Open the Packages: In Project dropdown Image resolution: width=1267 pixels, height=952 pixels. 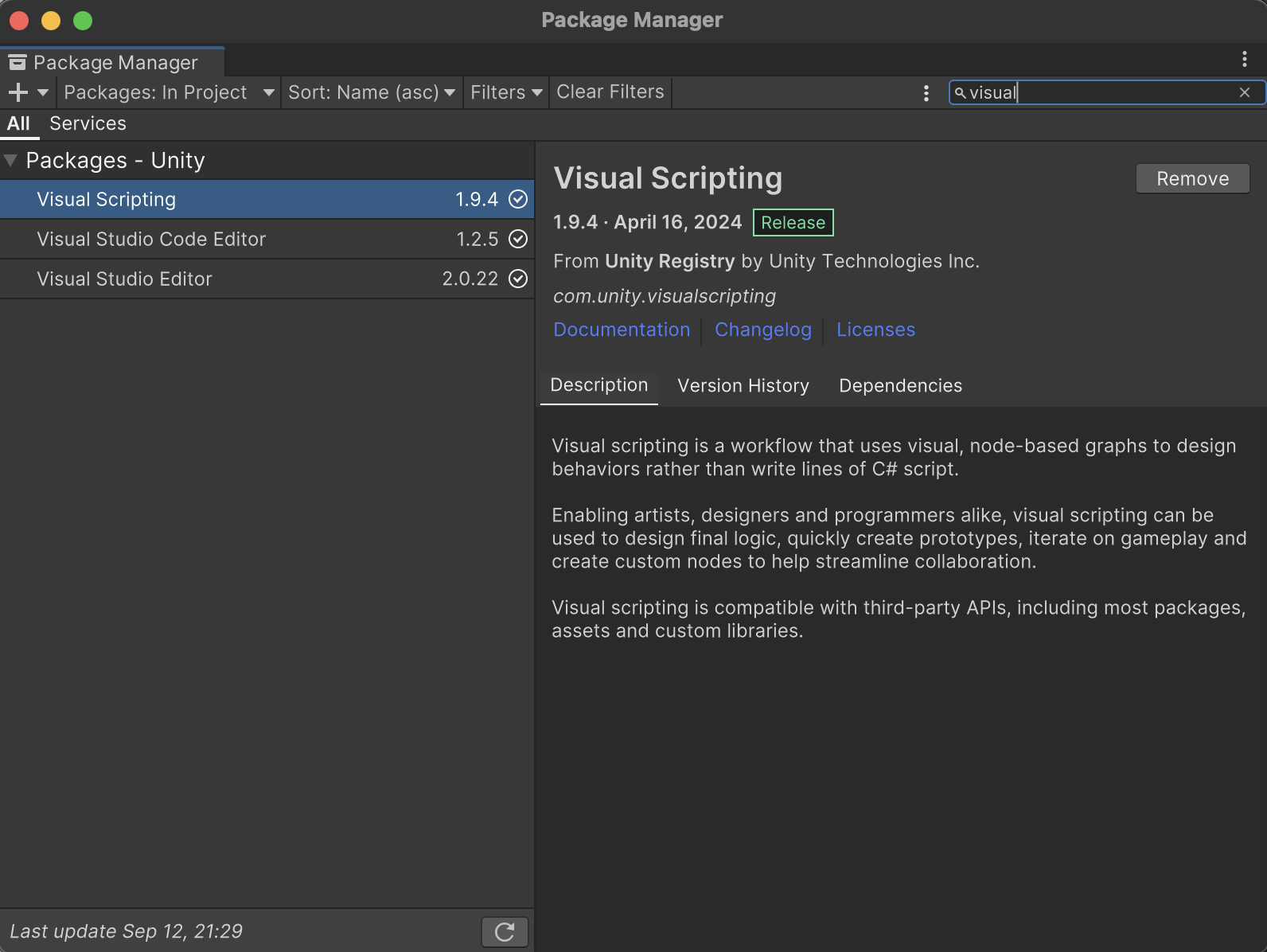click(170, 92)
